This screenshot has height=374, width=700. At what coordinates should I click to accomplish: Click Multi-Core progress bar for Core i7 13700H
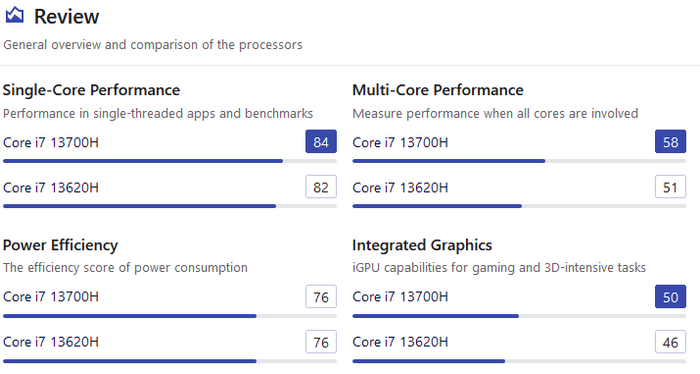click(x=519, y=161)
